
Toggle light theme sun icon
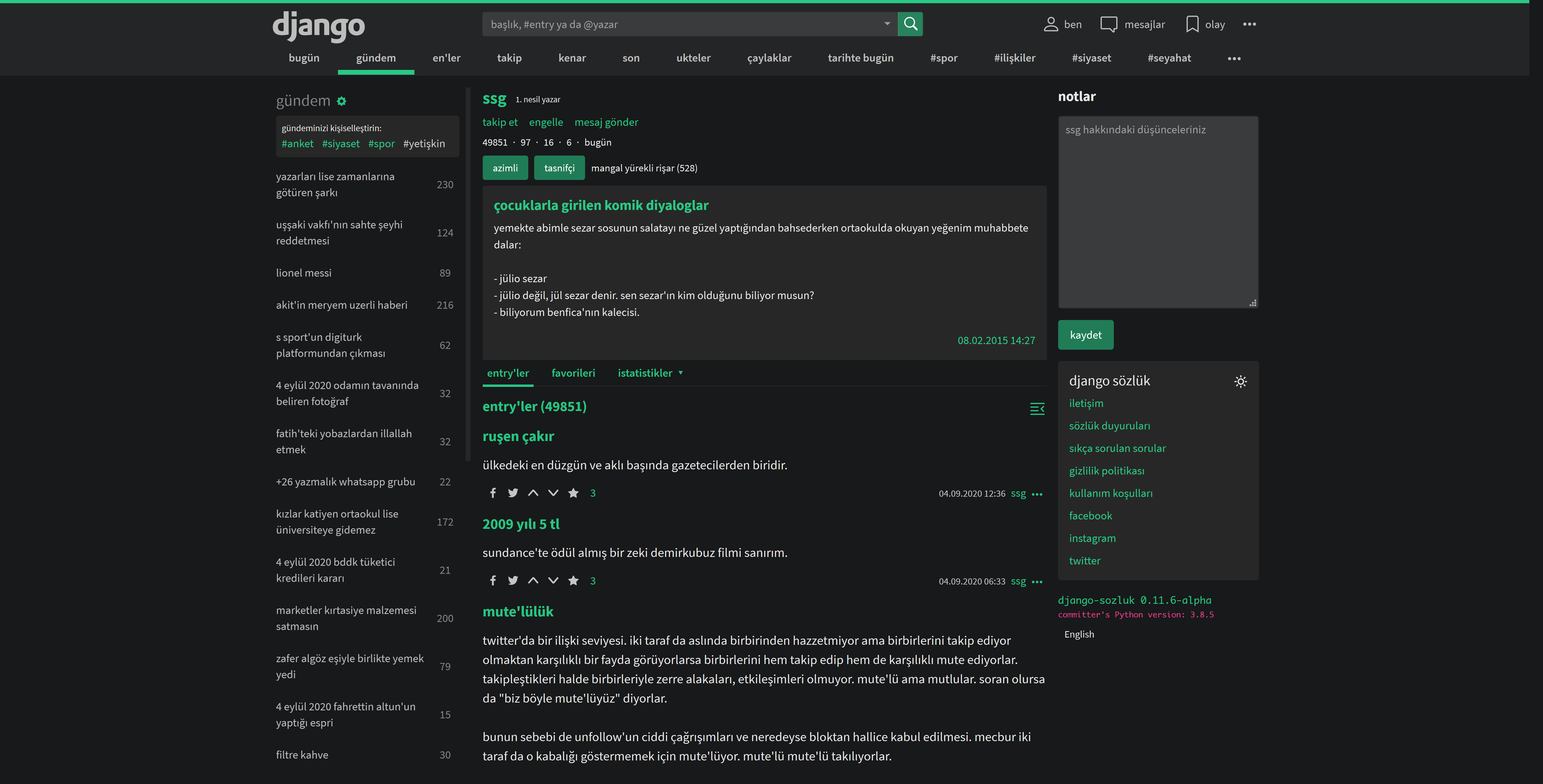pos(1240,382)
